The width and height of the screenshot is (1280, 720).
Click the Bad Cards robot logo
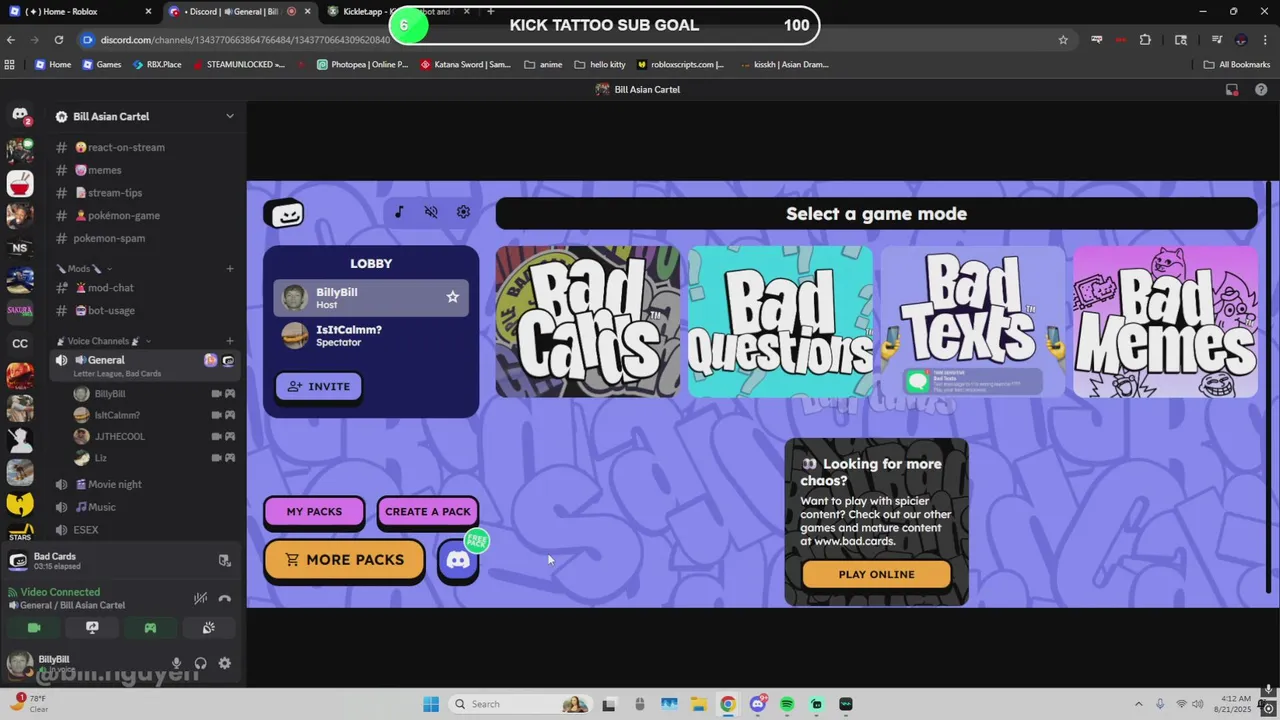tap(284, 213)
